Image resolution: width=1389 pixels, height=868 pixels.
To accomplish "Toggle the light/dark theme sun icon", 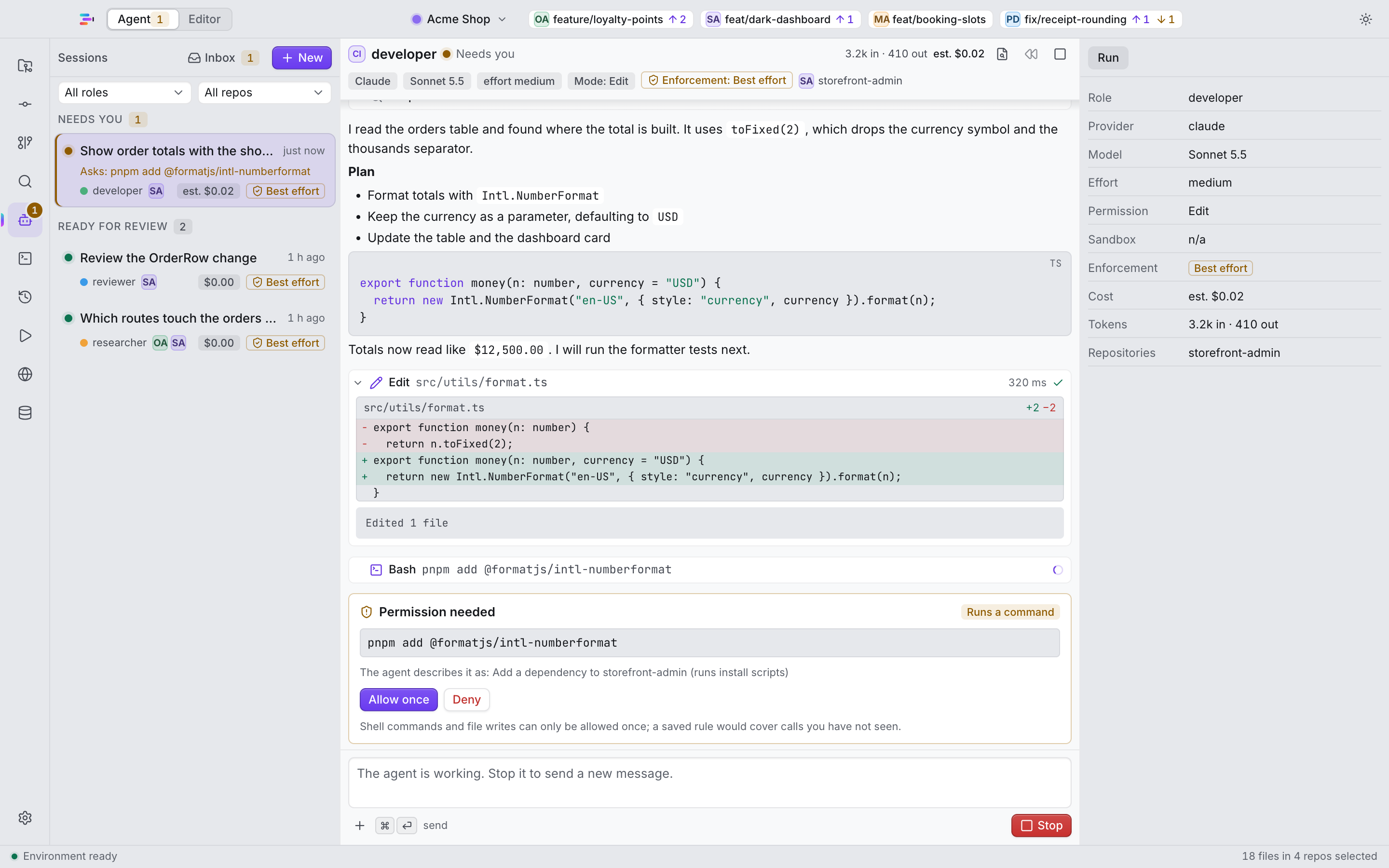I will tap(1365, 19).
